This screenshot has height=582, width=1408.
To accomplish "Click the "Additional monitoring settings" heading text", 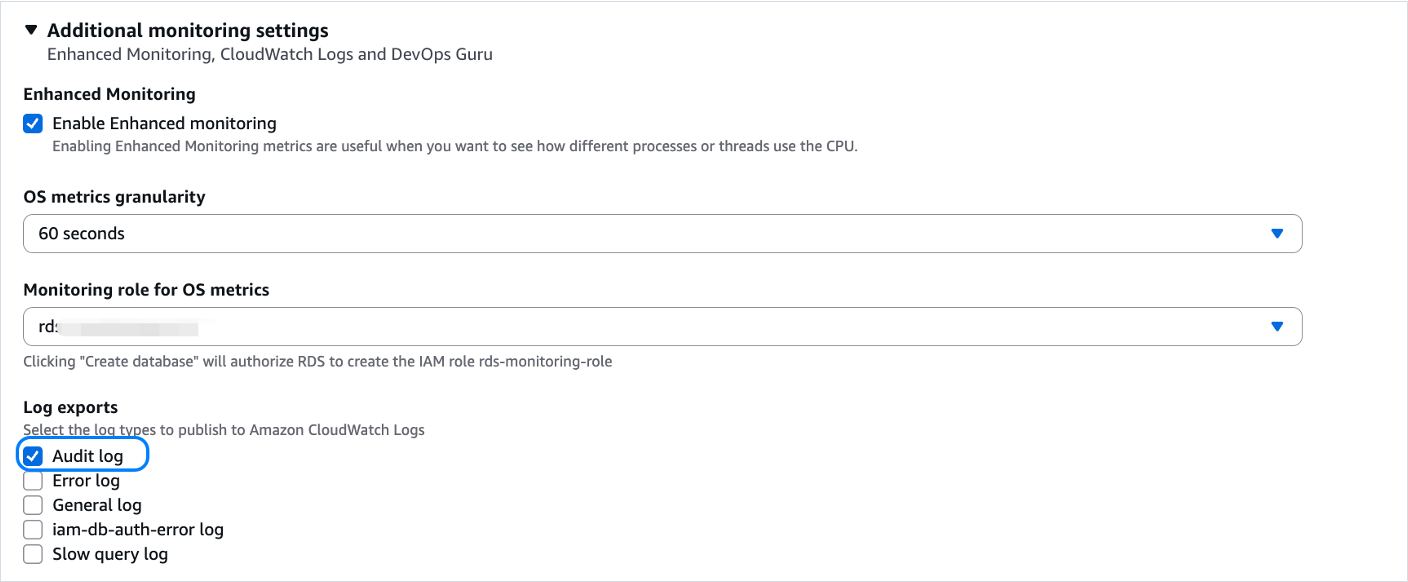I will [187, 31].
